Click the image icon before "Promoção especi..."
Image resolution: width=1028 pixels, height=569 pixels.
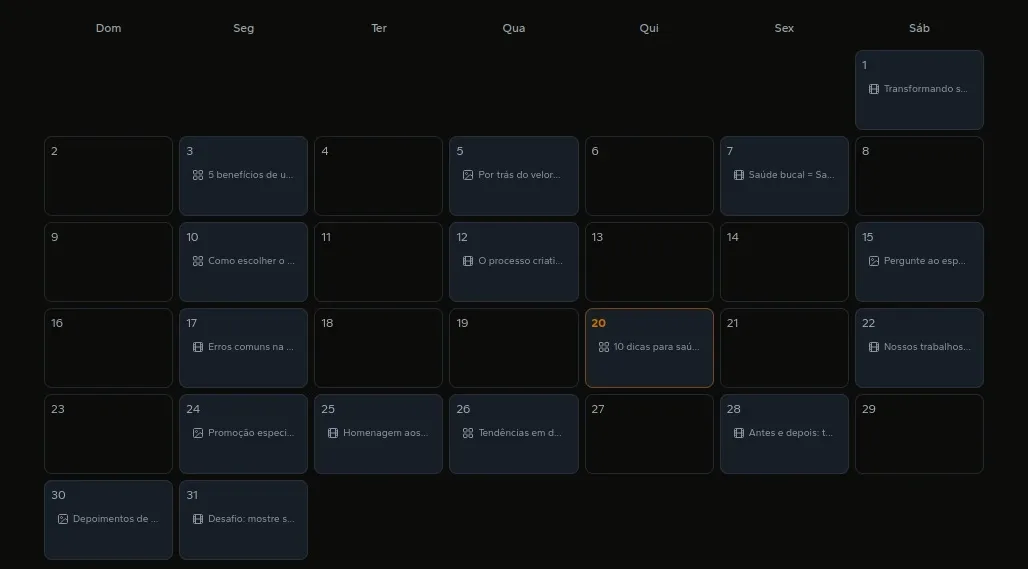pyautogui.click(x=197, y=433)
